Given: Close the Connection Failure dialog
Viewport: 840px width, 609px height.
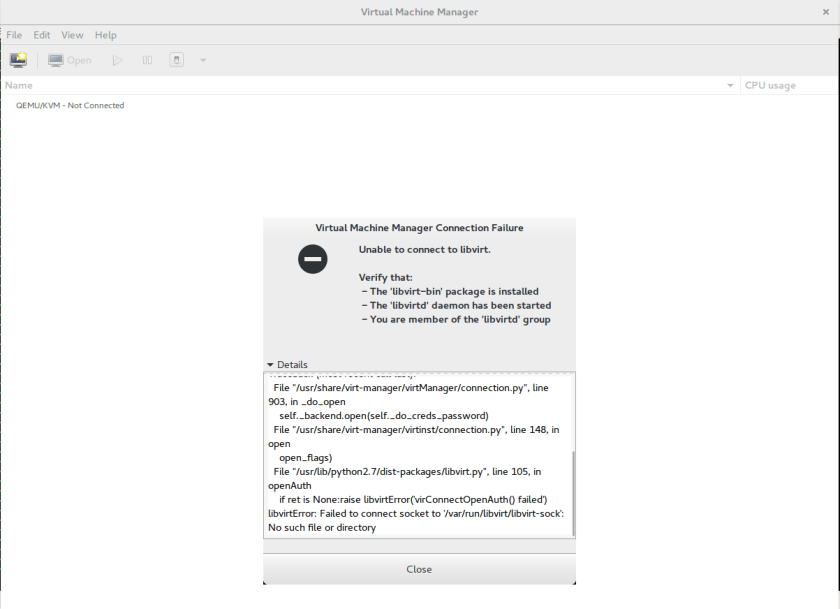Looking at the screenshot, I should (419, 569).
